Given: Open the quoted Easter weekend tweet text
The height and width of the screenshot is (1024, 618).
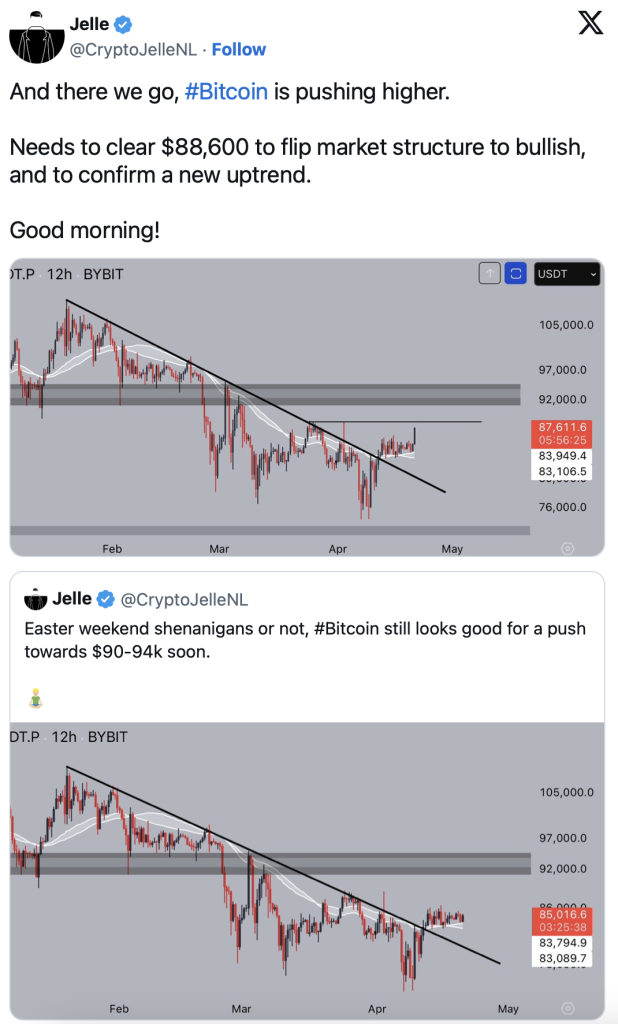Looking at the screenshot, I should (x=305, y=640).
